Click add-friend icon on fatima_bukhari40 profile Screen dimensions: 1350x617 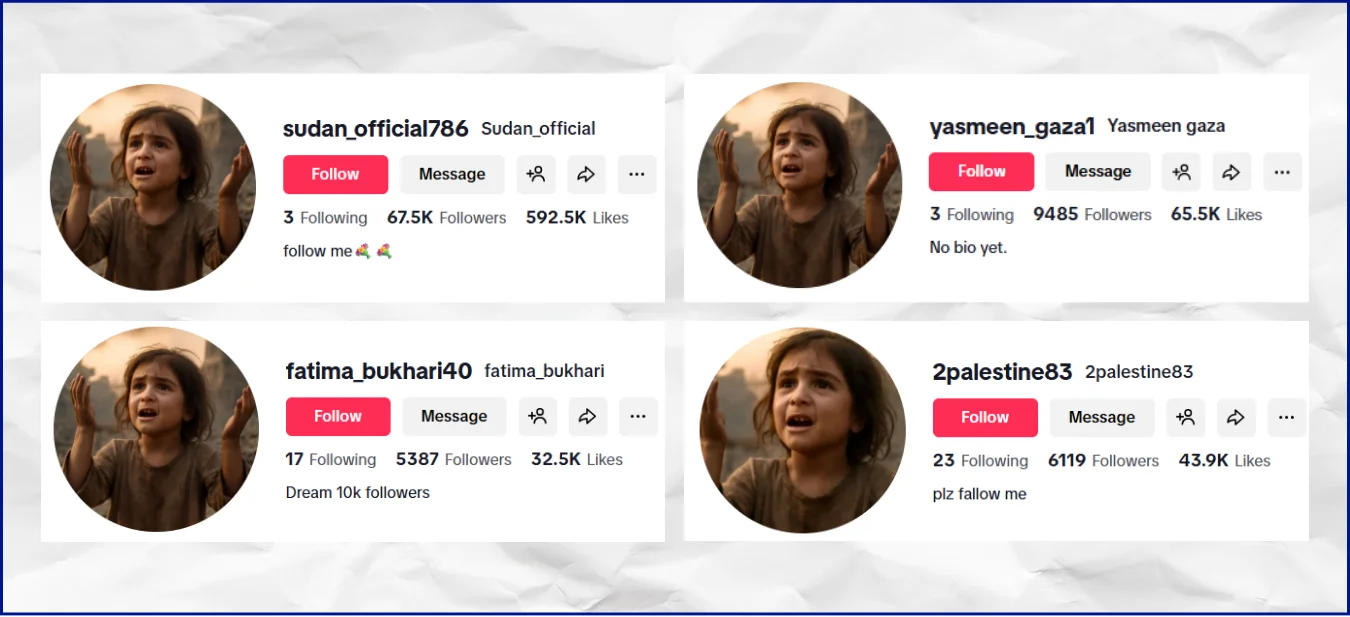point(538,416)
